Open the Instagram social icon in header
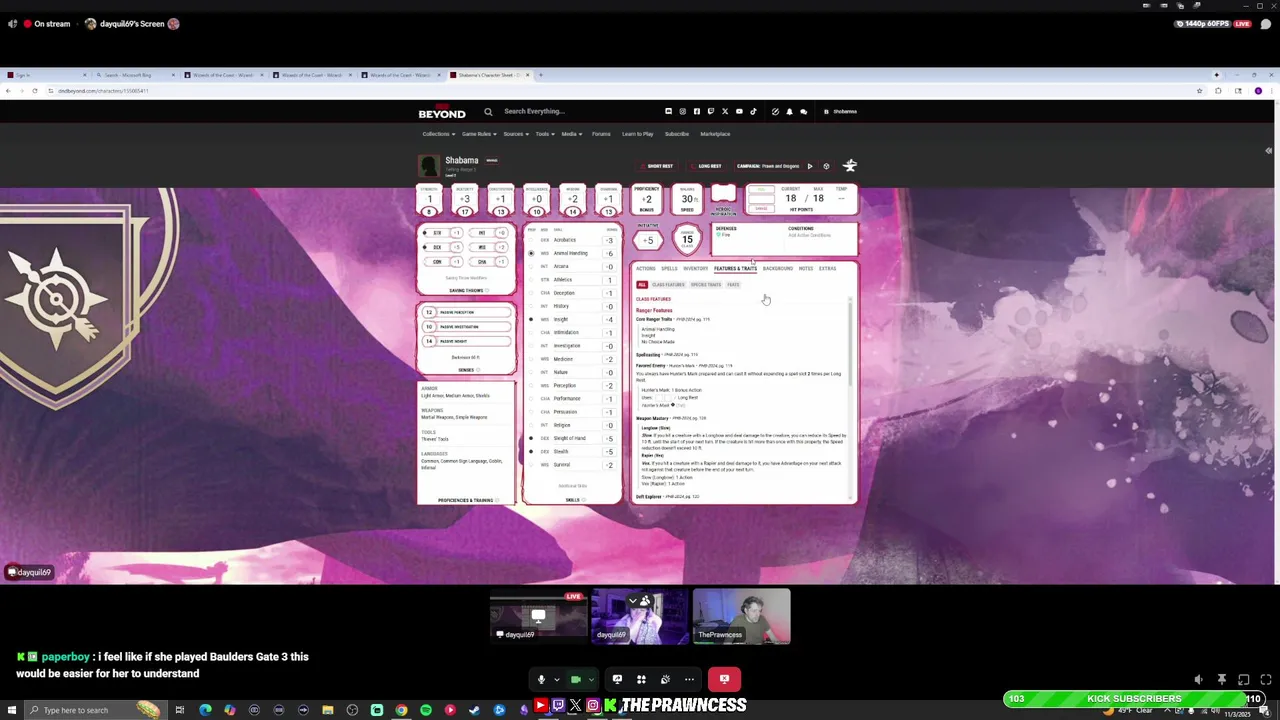This screenshot has width=1280, height=720. (683, 112)
